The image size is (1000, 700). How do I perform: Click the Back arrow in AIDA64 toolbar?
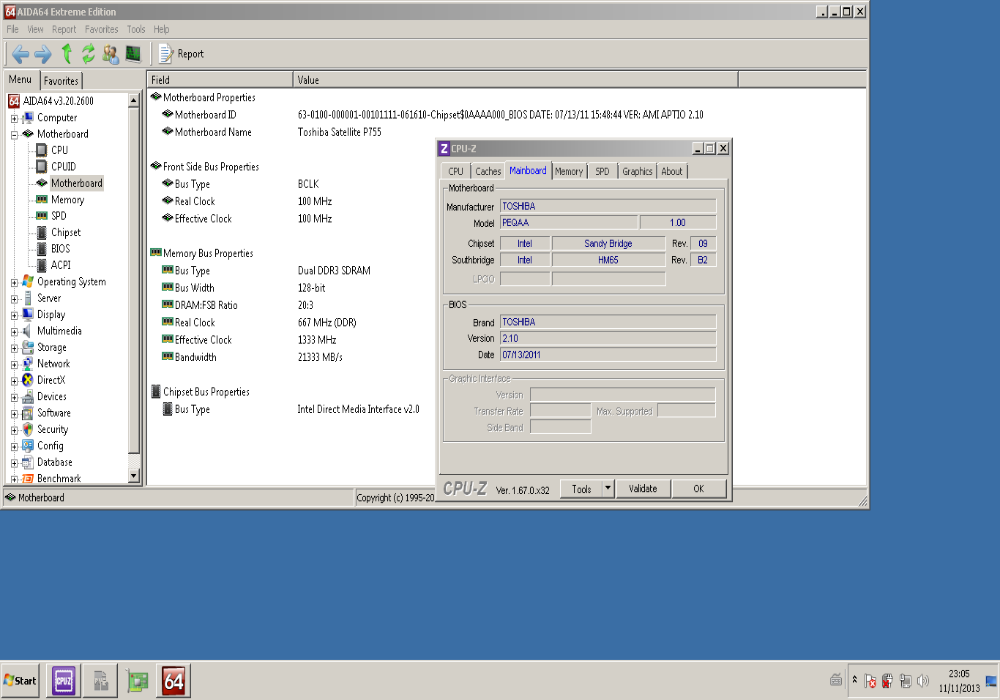click(x=20, y=54)
